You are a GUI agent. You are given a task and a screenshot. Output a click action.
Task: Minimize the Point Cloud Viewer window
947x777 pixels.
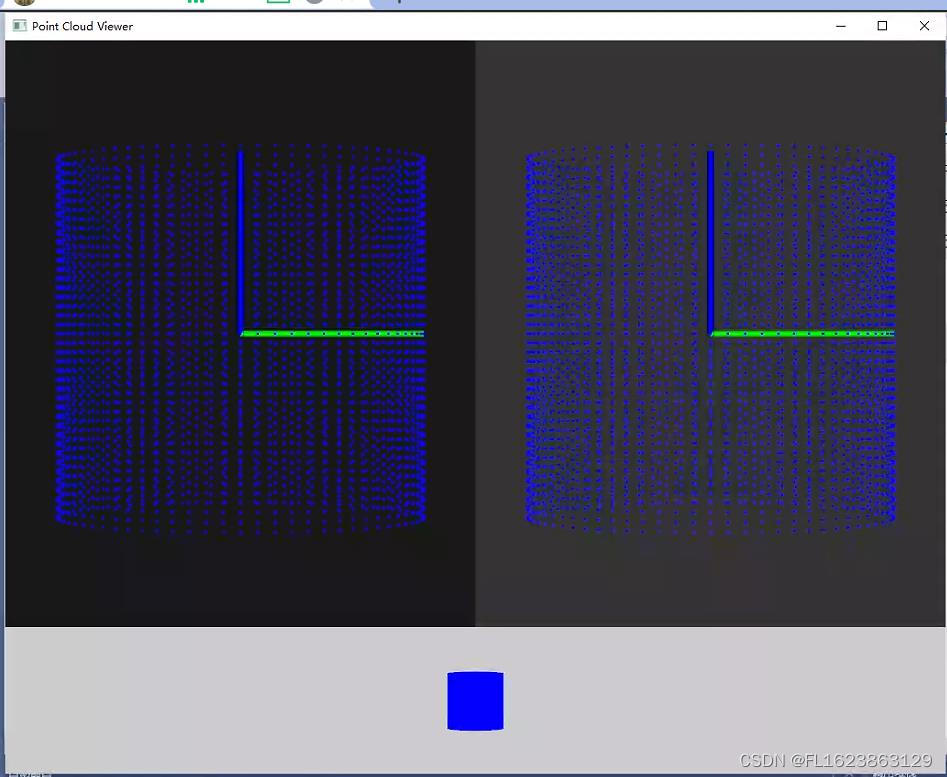841,26
